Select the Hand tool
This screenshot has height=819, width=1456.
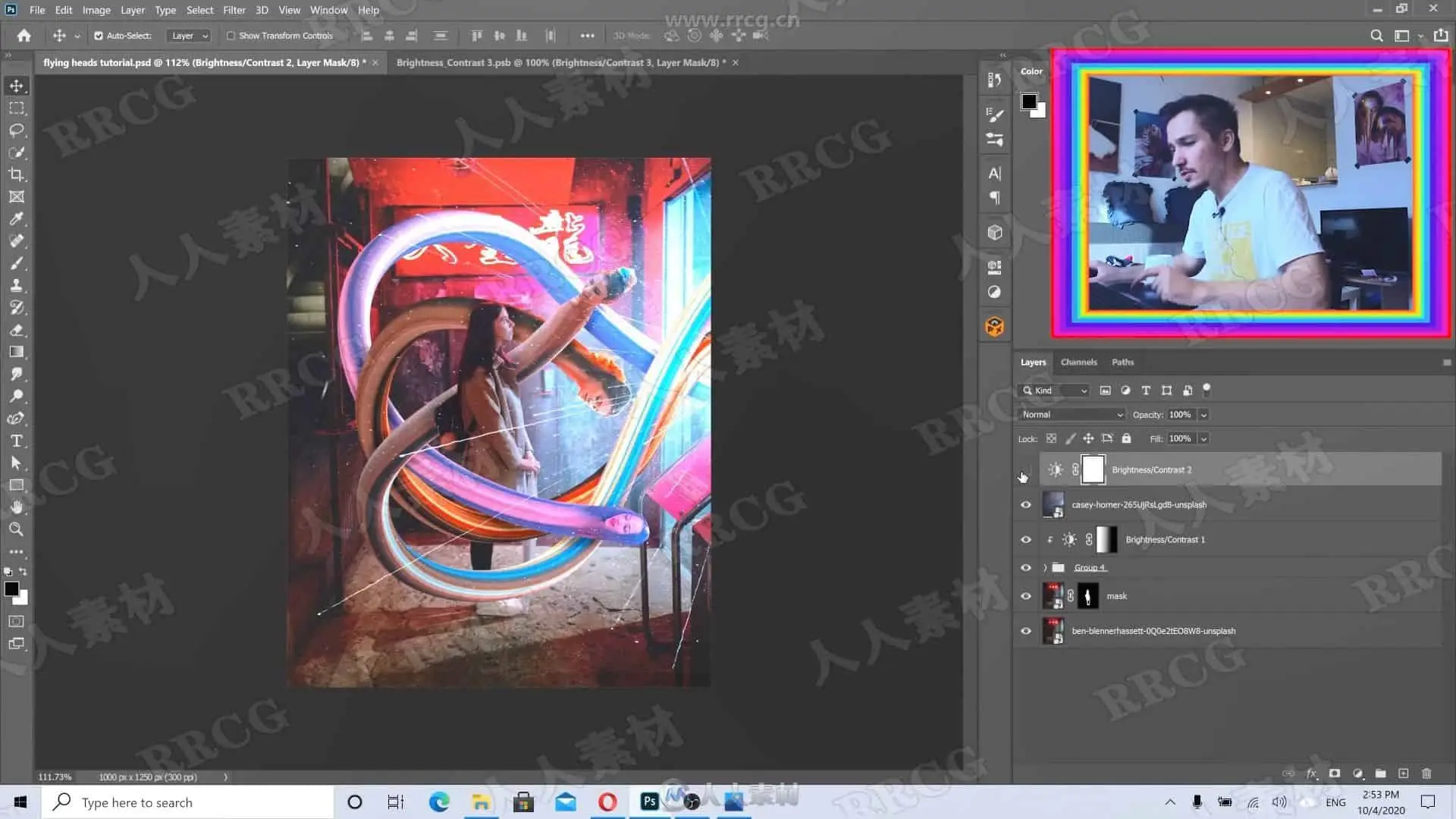coord(17,507)
